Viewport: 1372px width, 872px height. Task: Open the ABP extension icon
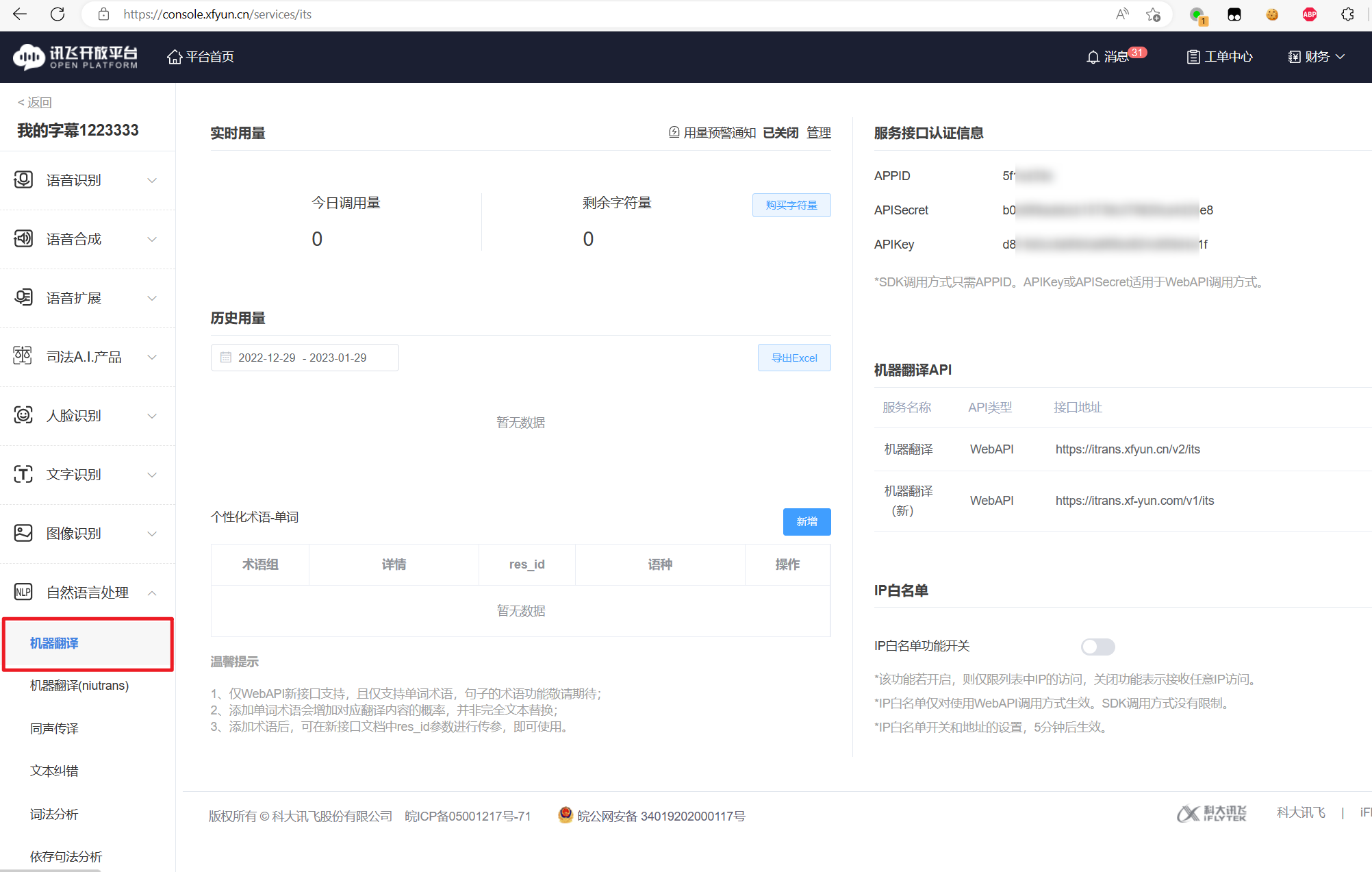[1310, 14]
